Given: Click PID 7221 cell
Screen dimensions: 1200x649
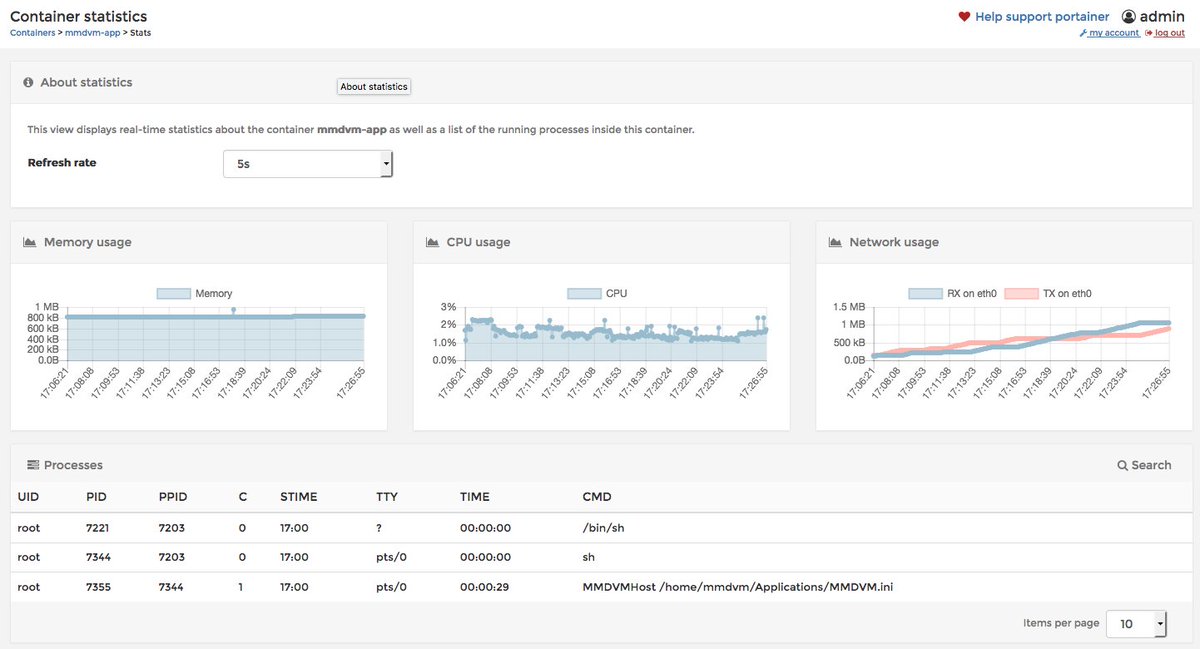Looking at the screenshot, I should coord(98,528).
